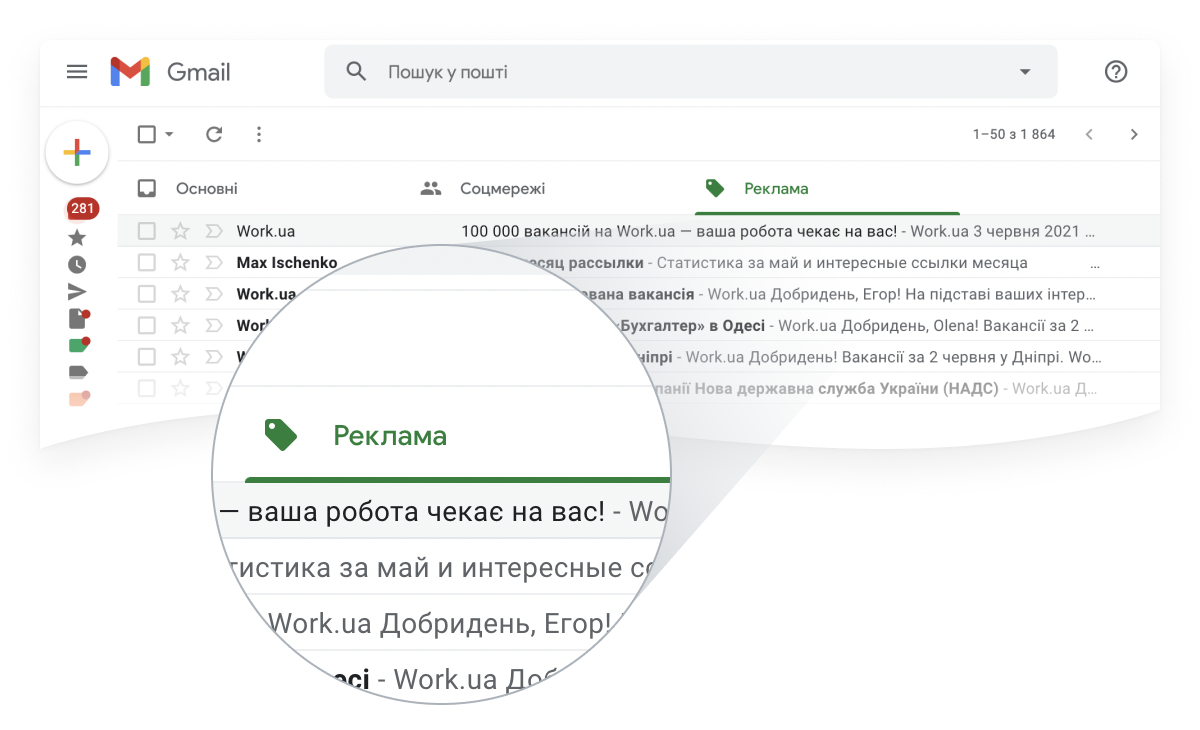Star the first Work.ua email

coord(180,231)
